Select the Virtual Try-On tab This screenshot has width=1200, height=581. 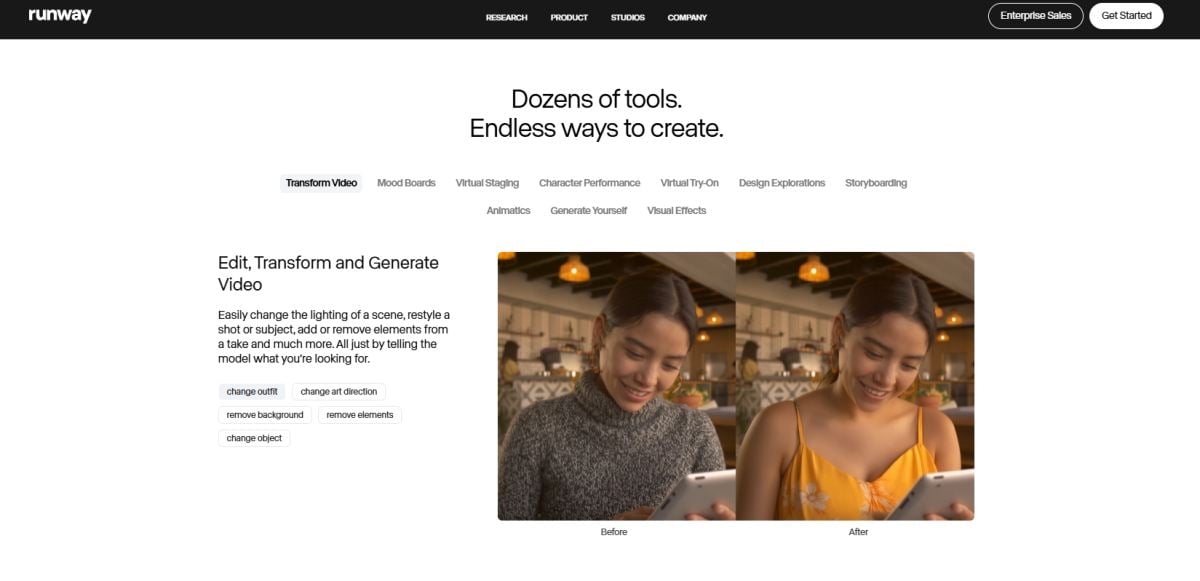pyautogui.click(x=689, y=183)
